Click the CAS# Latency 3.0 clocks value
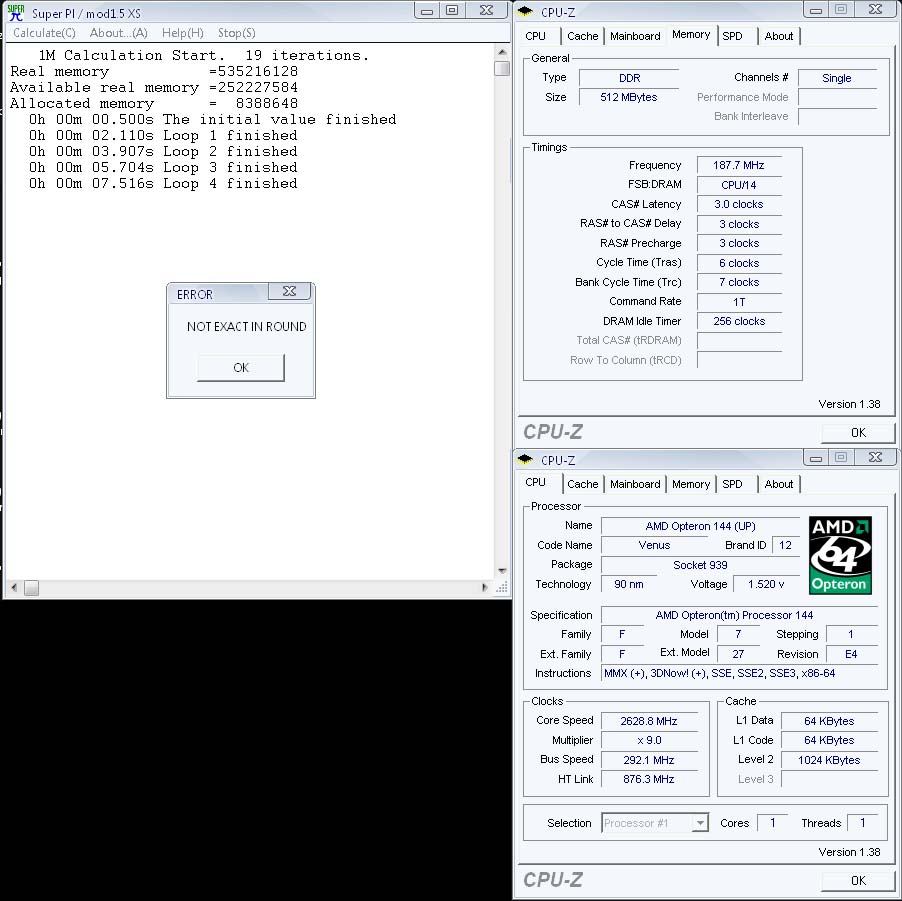 pyautogui.click(x=739, y=204)
